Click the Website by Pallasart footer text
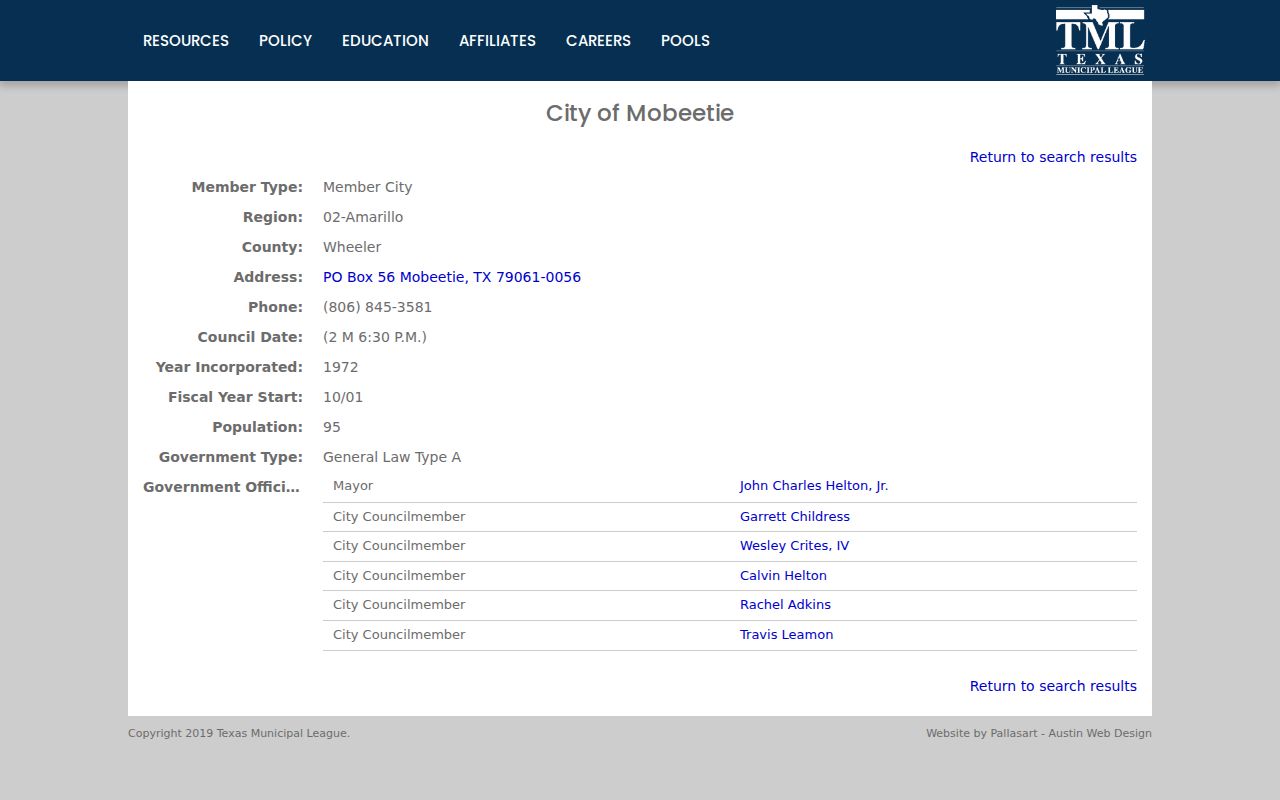 [x=1039, y=733]
